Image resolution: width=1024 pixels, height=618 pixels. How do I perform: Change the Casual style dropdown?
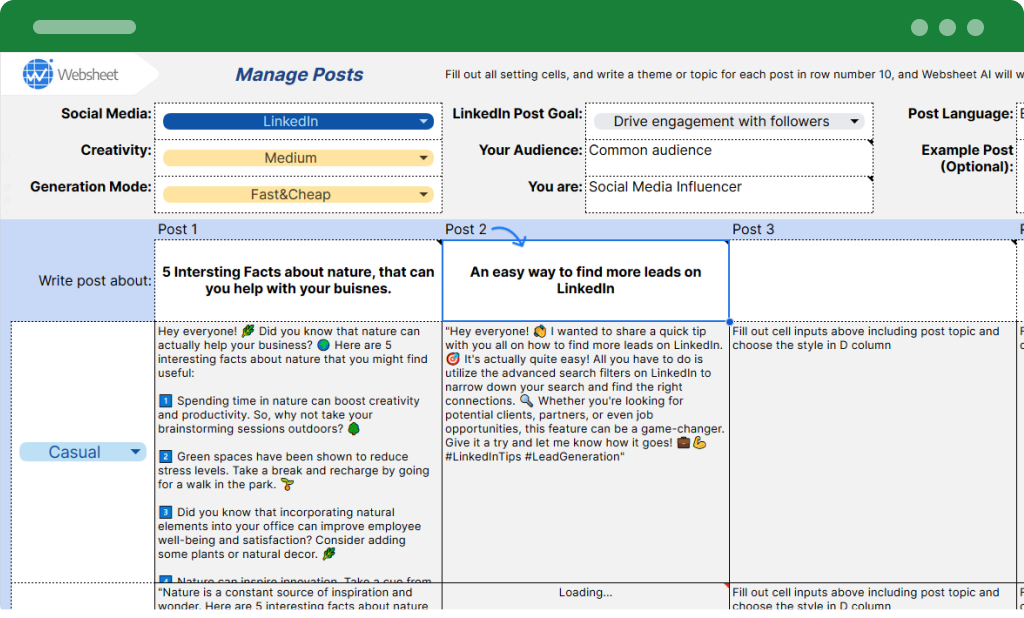[x=83, y=452]
